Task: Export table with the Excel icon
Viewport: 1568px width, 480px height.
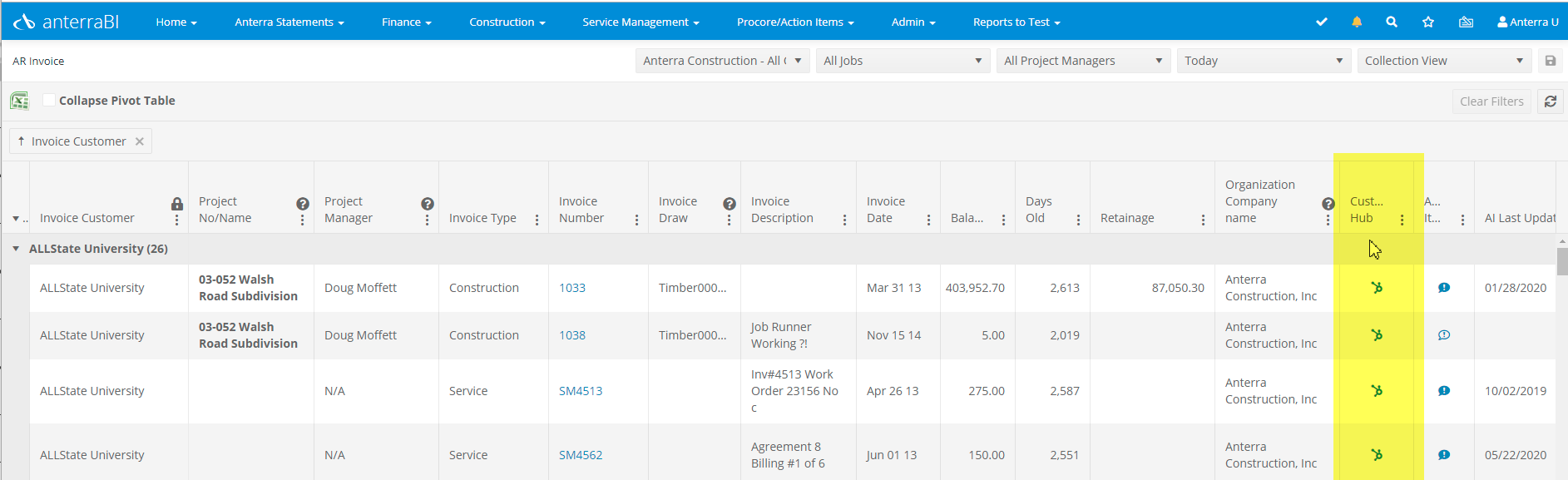Action: coord(19,101)
